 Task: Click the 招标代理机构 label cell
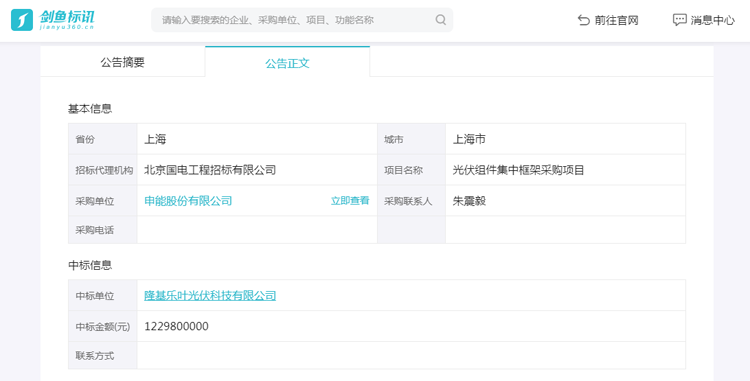pos(103,170)
